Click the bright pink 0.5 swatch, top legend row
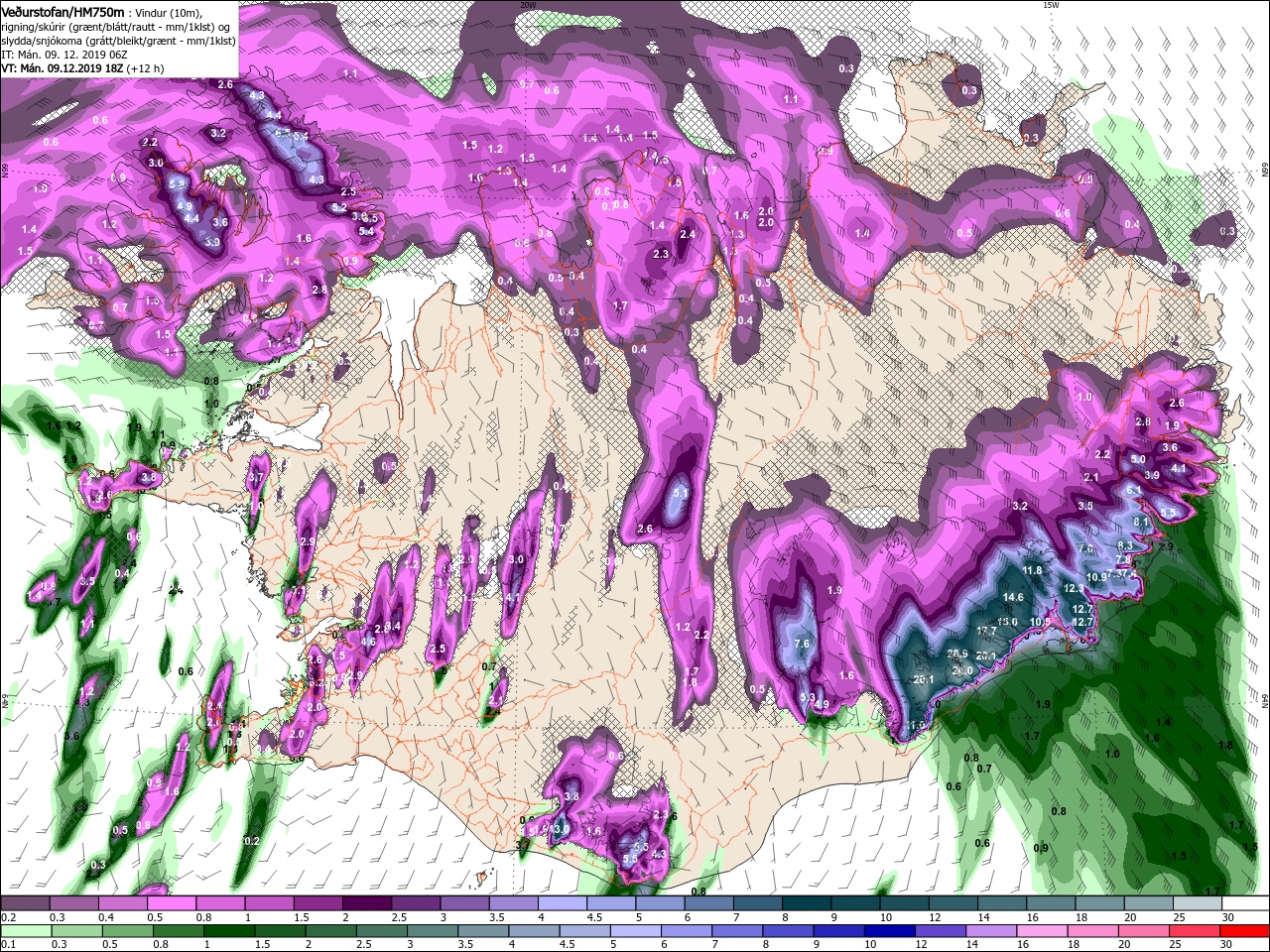Screen dimensions: 1270x952 point(171,904)
